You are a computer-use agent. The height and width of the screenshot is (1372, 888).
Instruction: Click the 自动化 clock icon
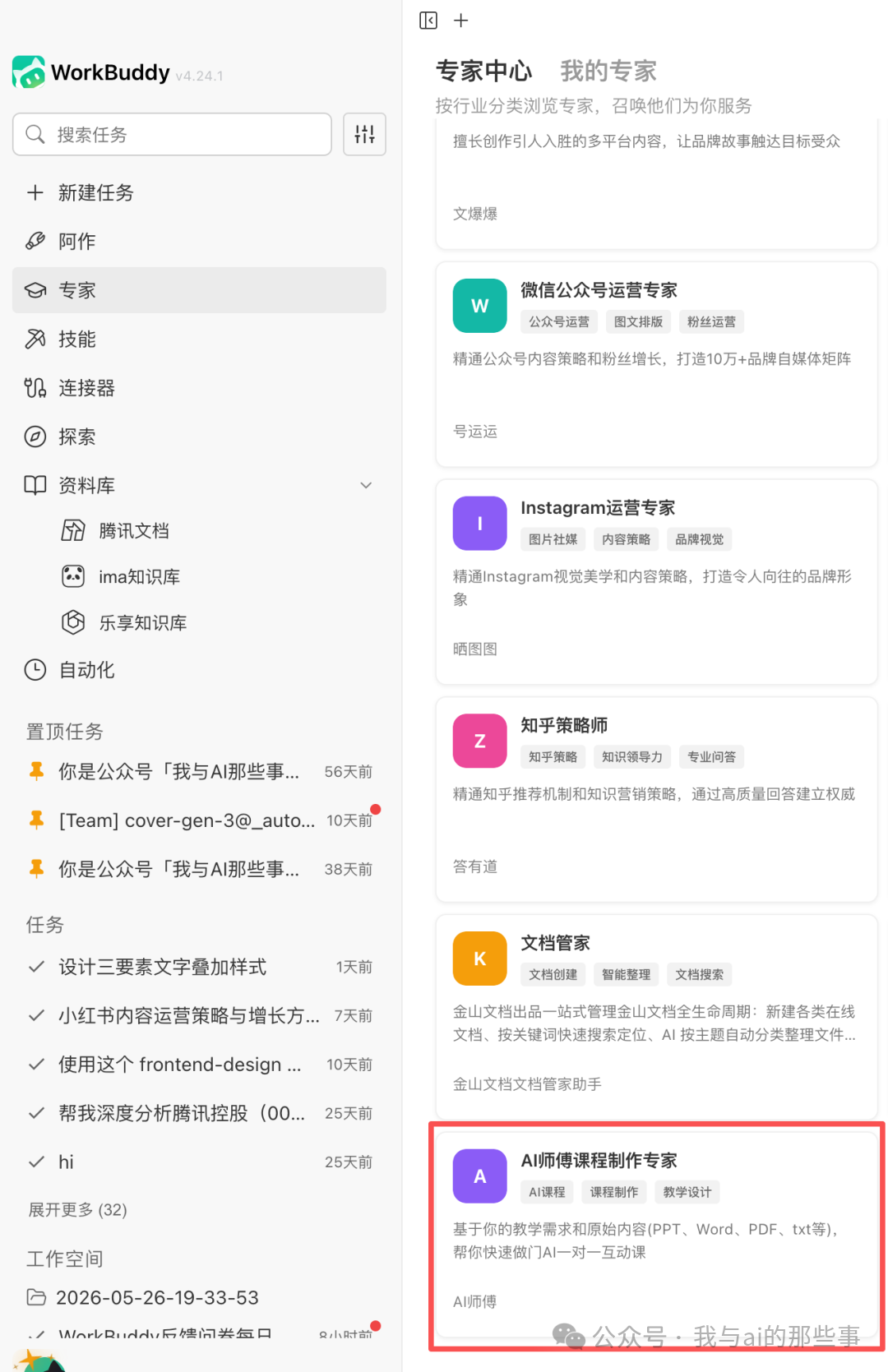[x=35, y=670]
